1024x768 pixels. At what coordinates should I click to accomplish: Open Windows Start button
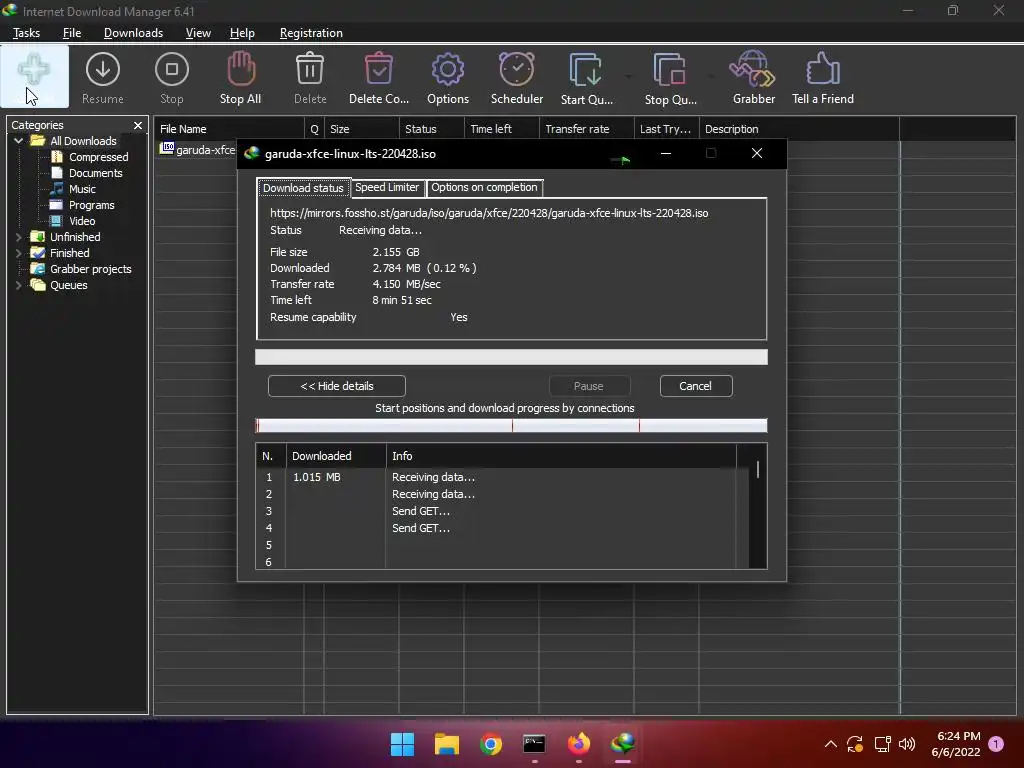(x=402, y=744)
